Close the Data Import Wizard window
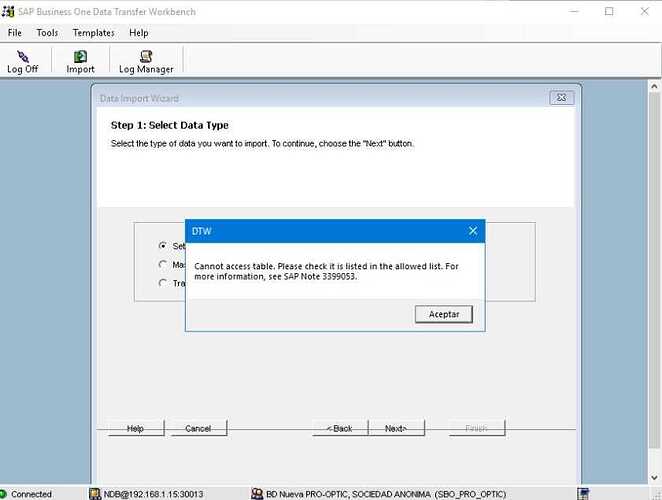 (561, 98)
